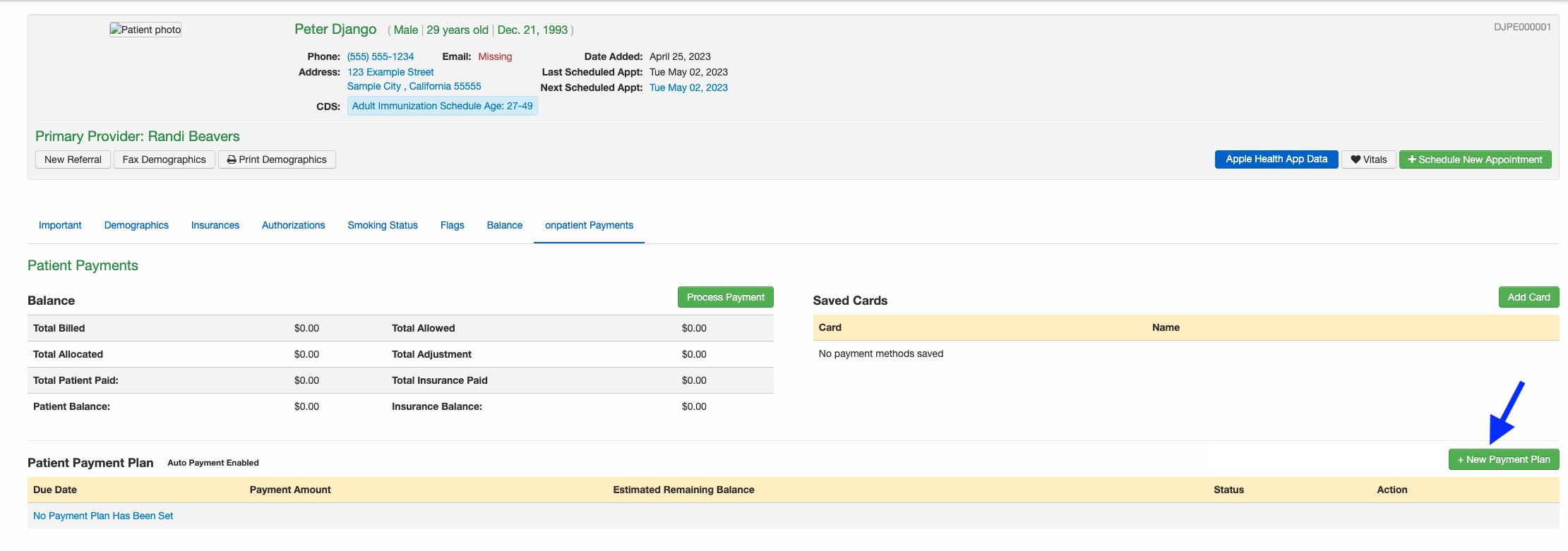Open the phone number (555) 555-1234 link

(x=381, y=56)
